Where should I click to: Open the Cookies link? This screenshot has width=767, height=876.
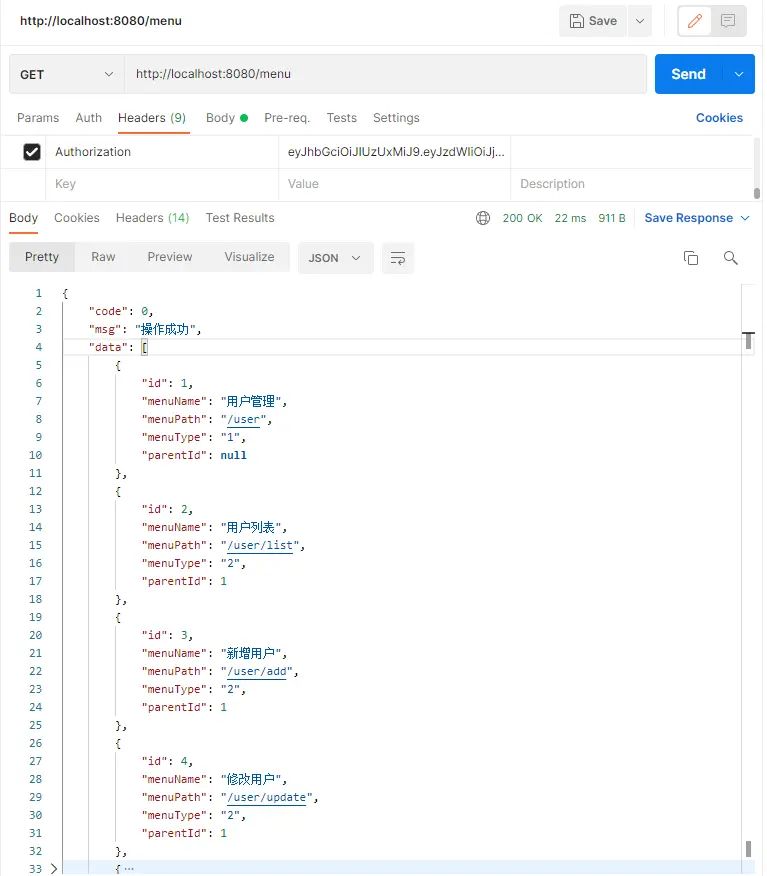tap(719, 118)
